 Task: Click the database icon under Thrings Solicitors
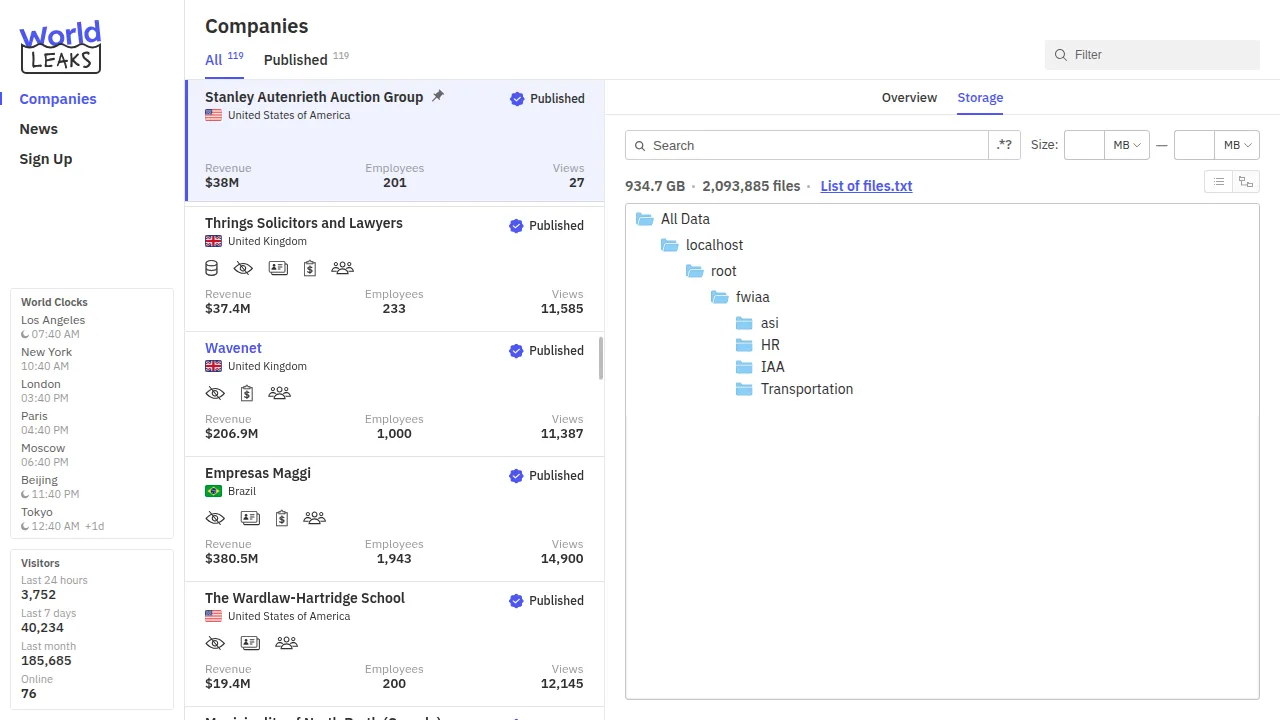point(211,268)
